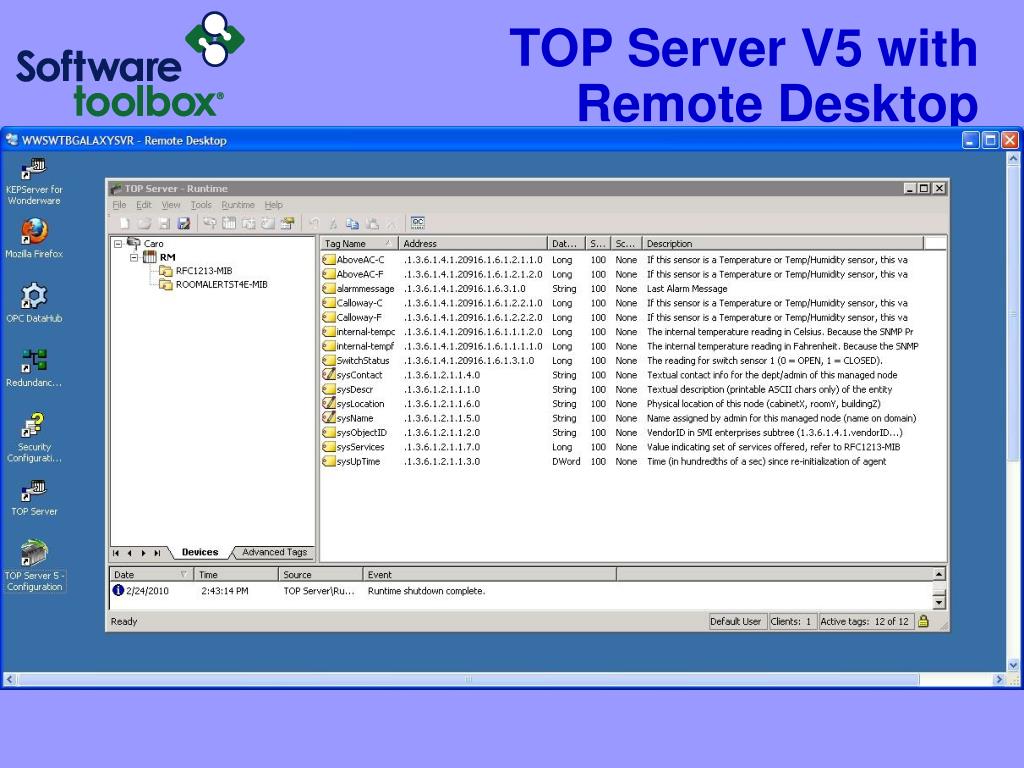The image size is (1024, 768).
Task: Select the RM device in tree
Action: [x=167, y=257]
